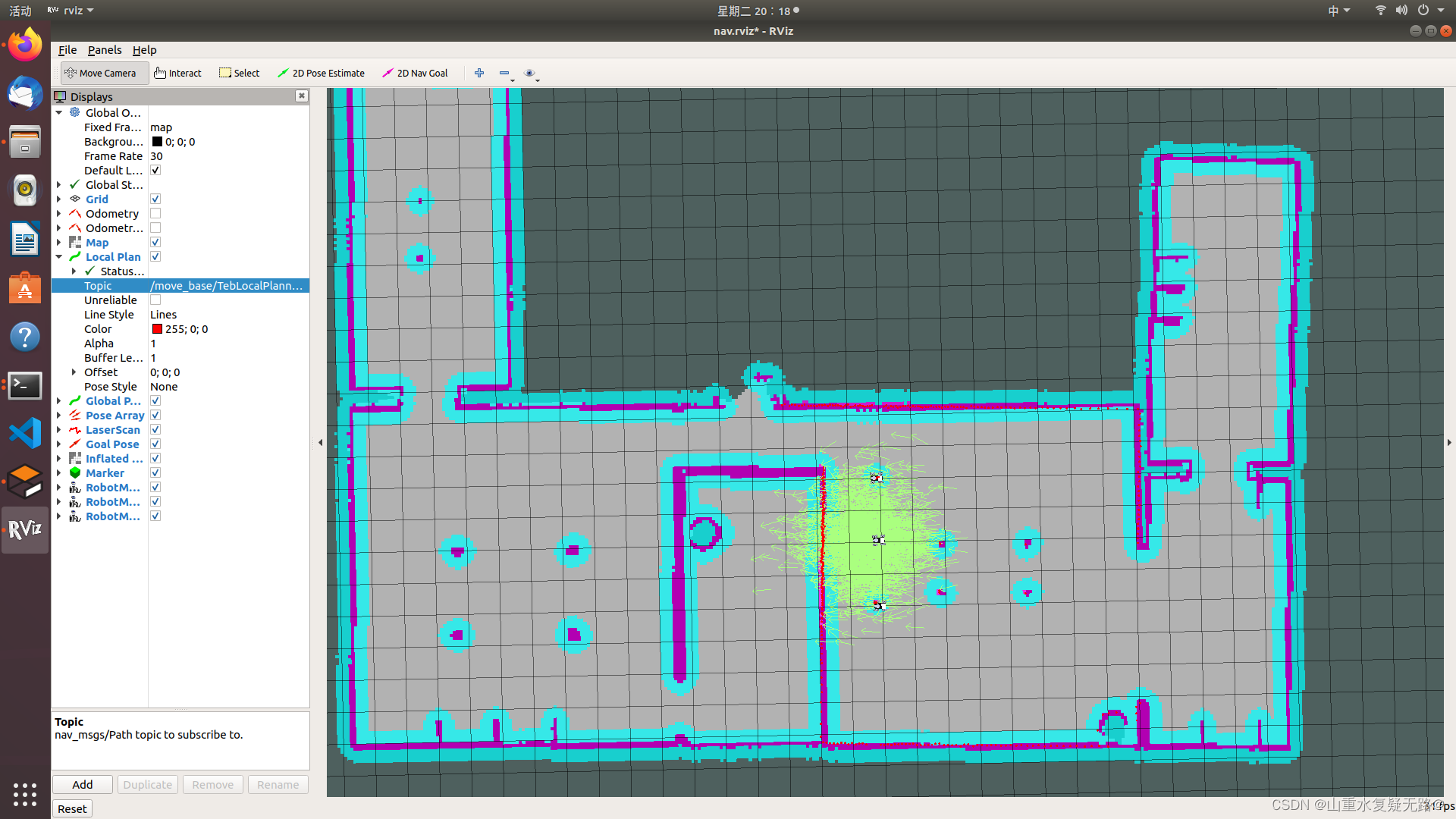The image size is (1456, 819).
Task: Click the Grid display icon
Action: [x=75, y=199]
